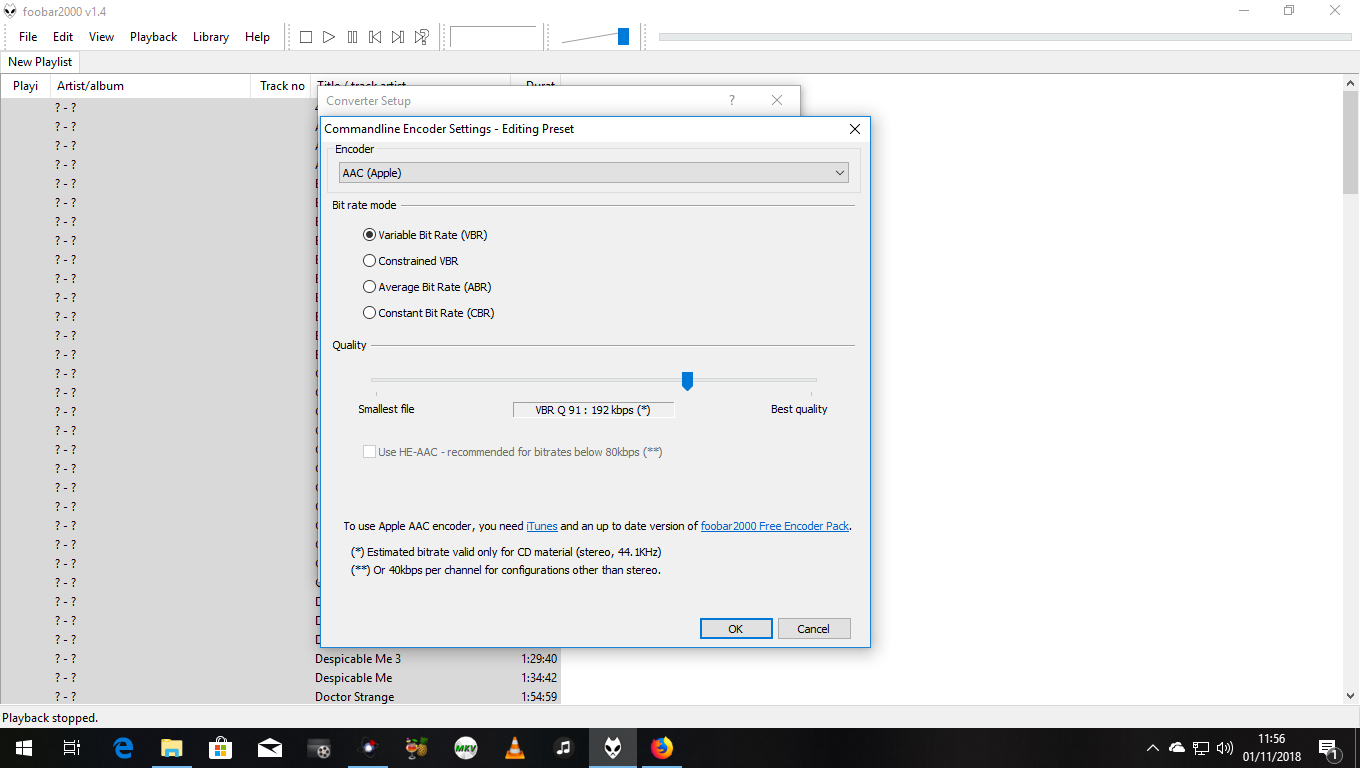
Task: Open the Edit menu
Action: 63,37
